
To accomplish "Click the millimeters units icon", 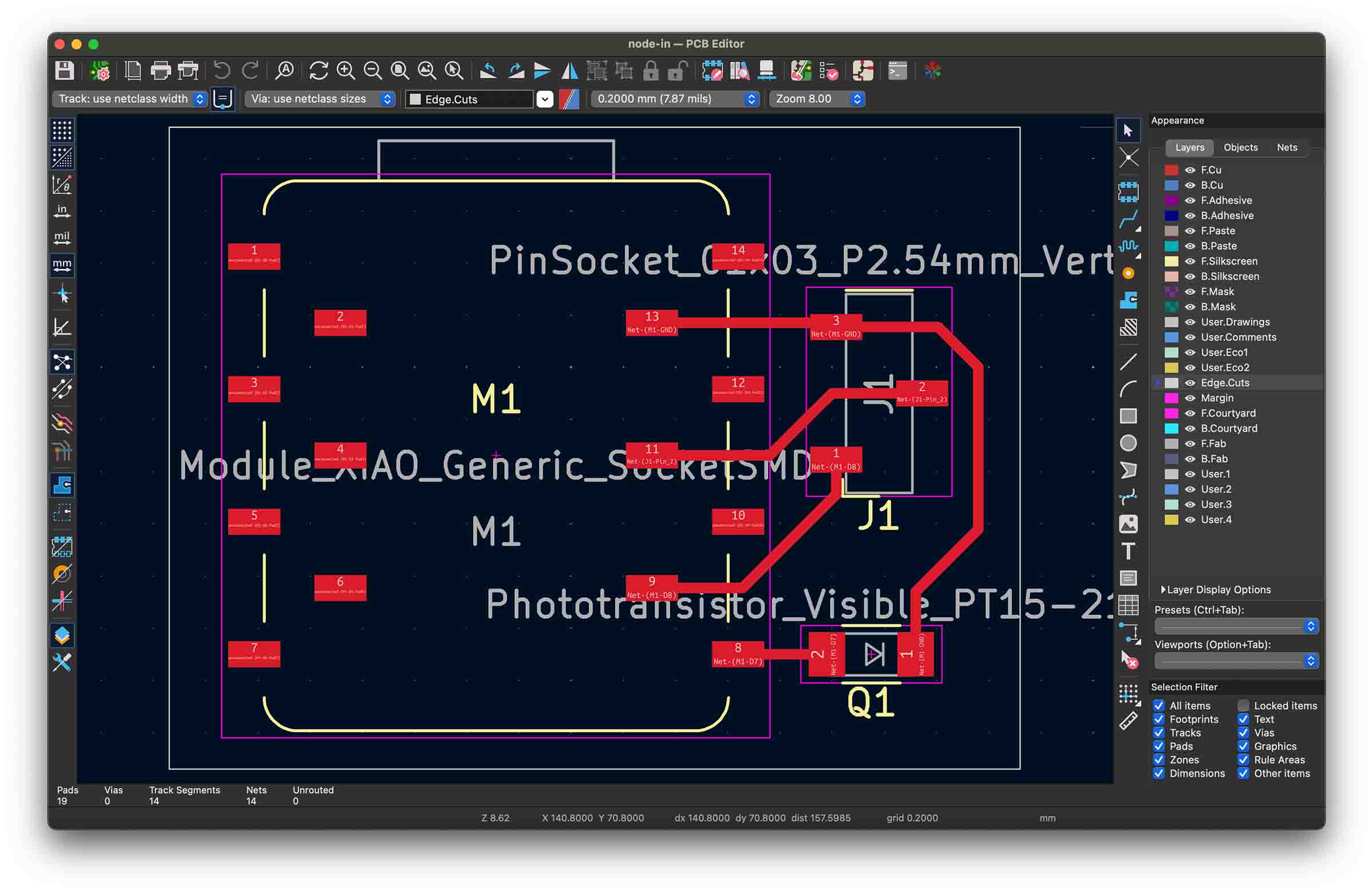I will click(62, 265).
